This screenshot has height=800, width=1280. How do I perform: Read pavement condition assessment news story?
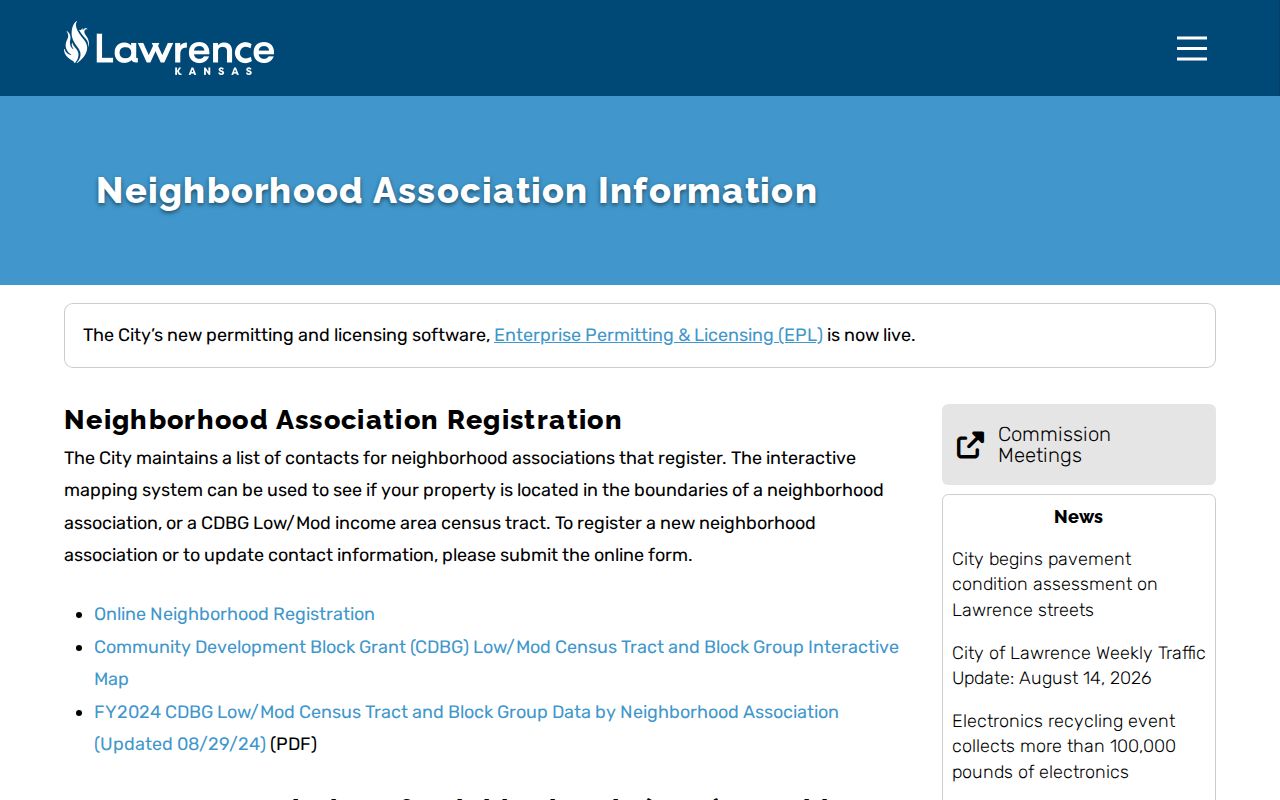click(x=1054, y=584)
